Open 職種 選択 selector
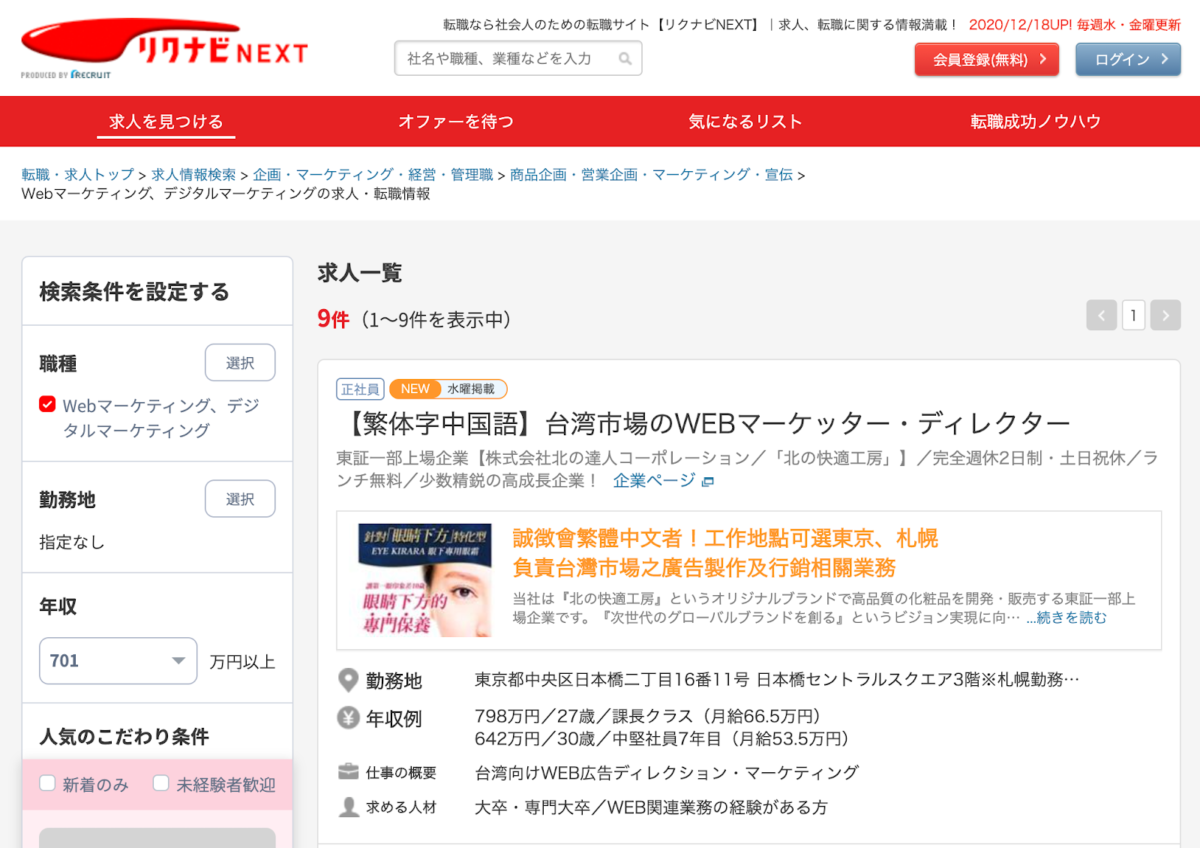Screen dimensions: 1200x848 (x=240, y=363)
